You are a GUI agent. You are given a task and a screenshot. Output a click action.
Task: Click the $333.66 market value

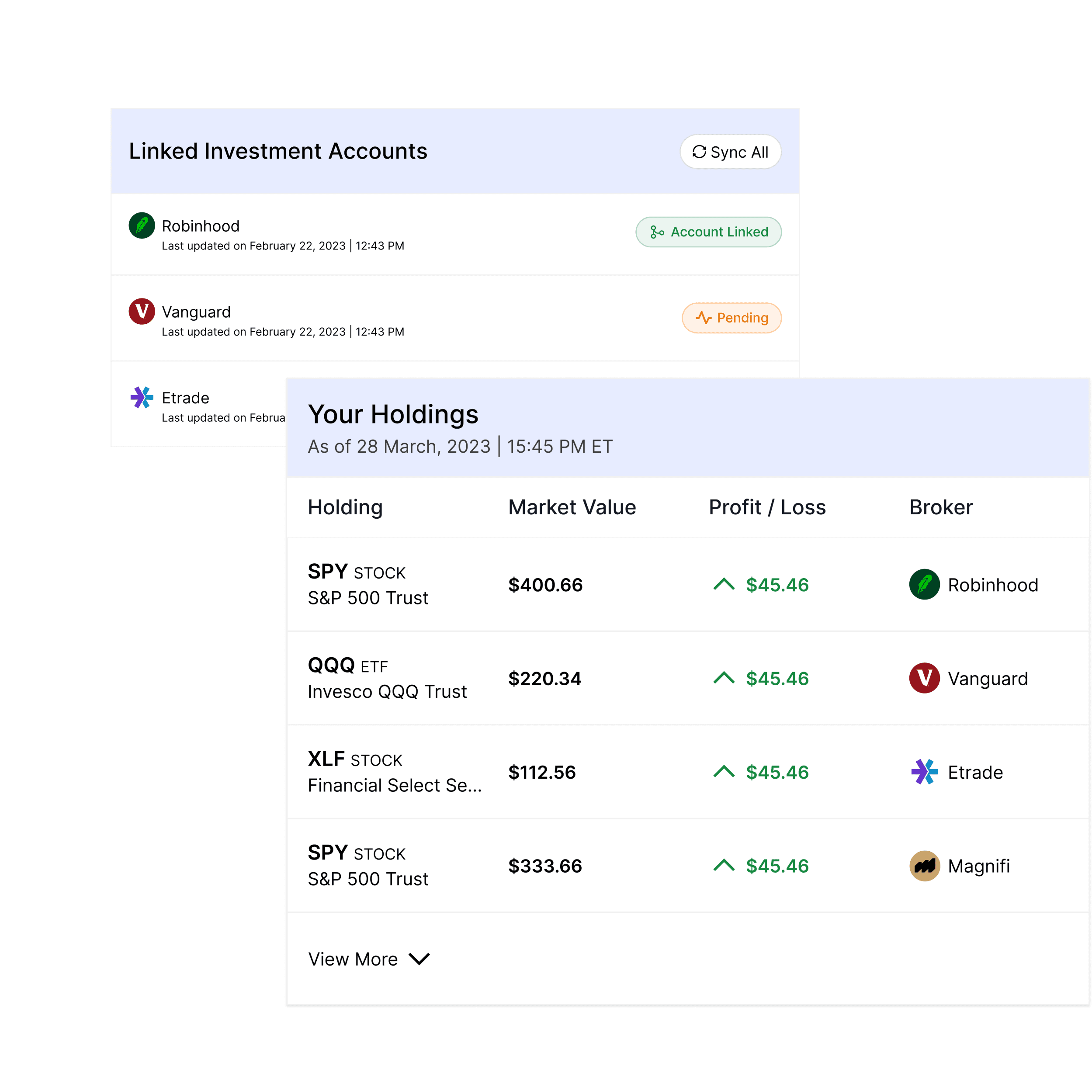[545, 867]
